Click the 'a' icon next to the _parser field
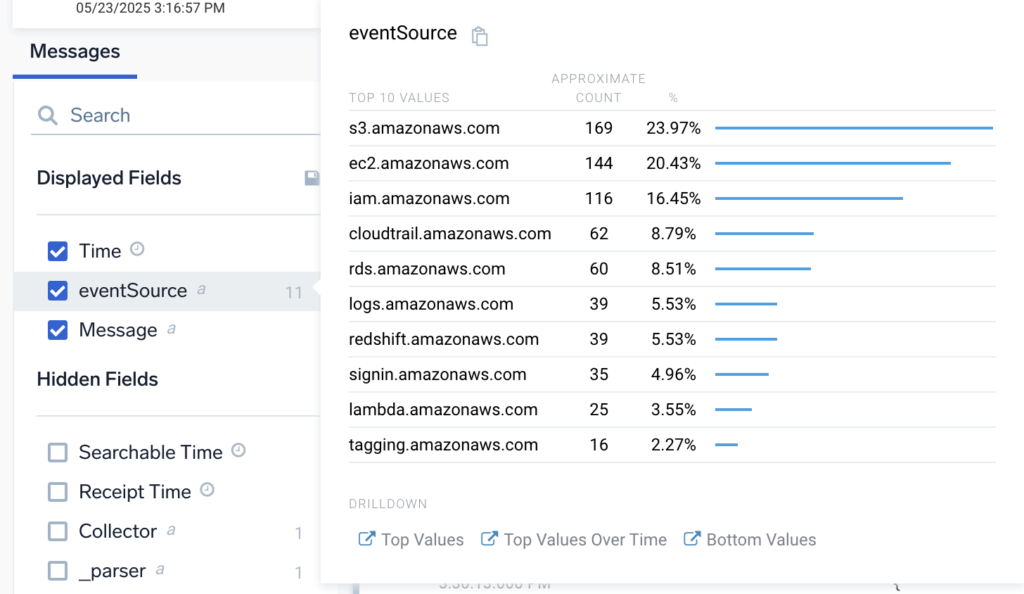This screenshot has height=594, width=1024. pos(158,570)
